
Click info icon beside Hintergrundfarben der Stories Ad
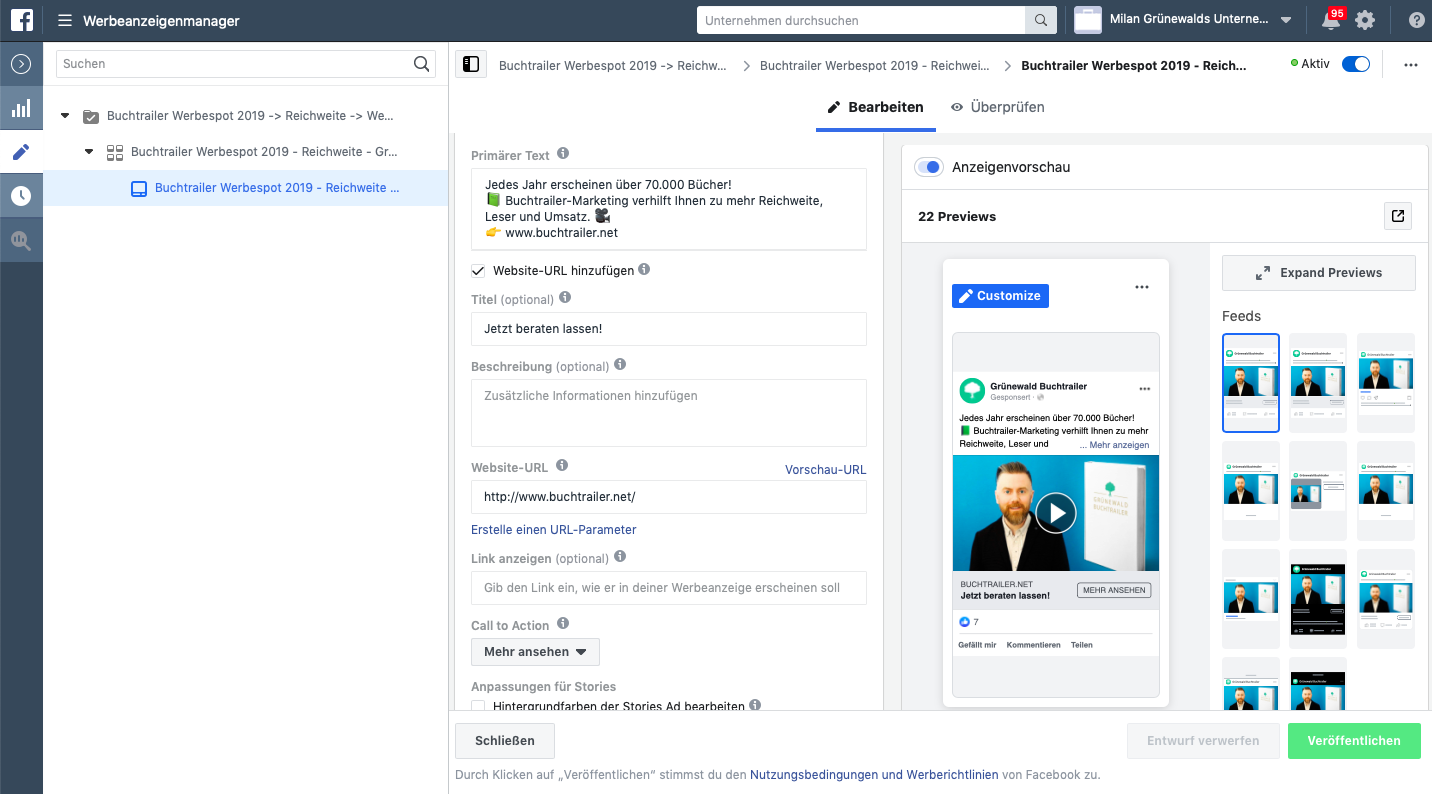(755, 705)
